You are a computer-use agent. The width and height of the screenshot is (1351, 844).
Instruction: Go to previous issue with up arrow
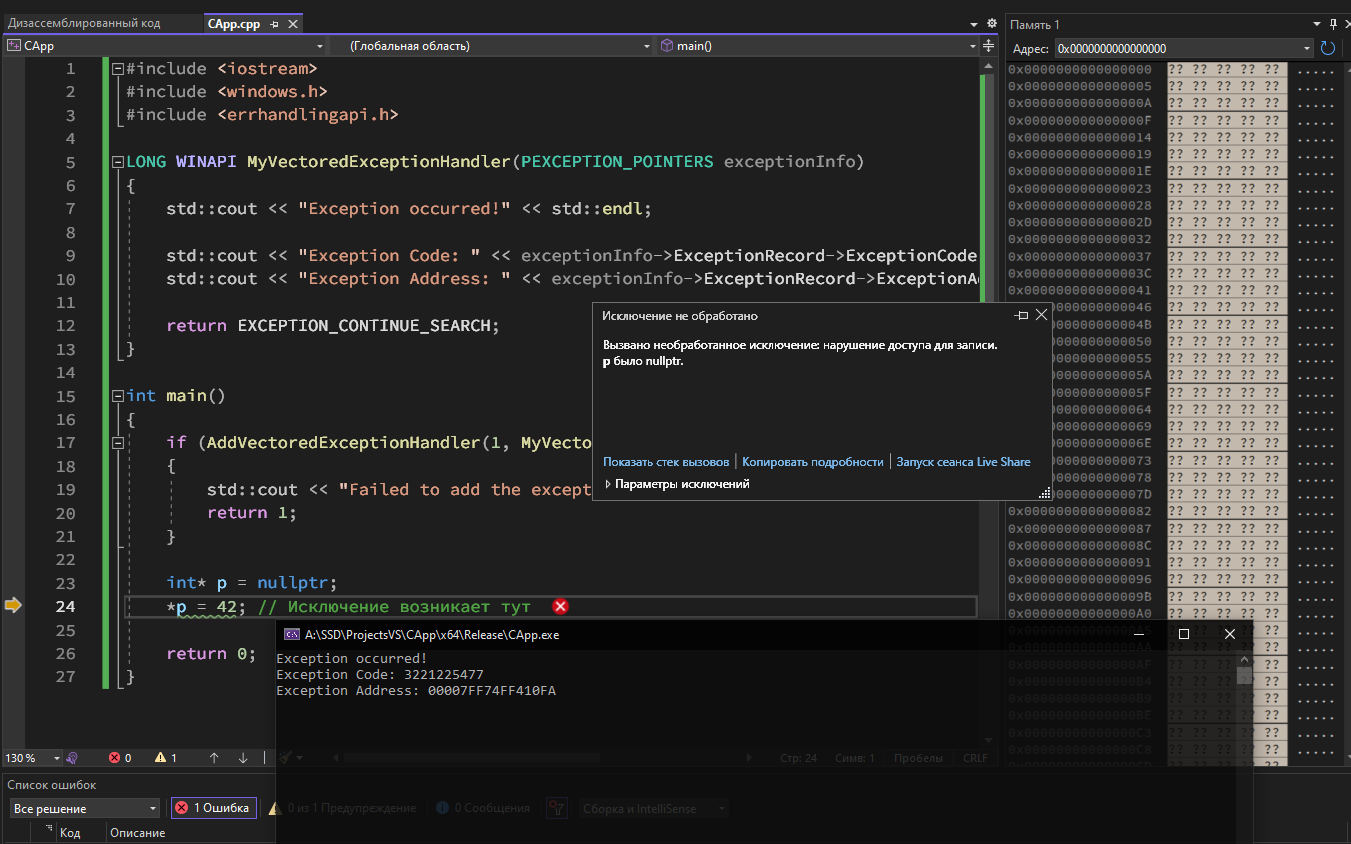point(214,758)
